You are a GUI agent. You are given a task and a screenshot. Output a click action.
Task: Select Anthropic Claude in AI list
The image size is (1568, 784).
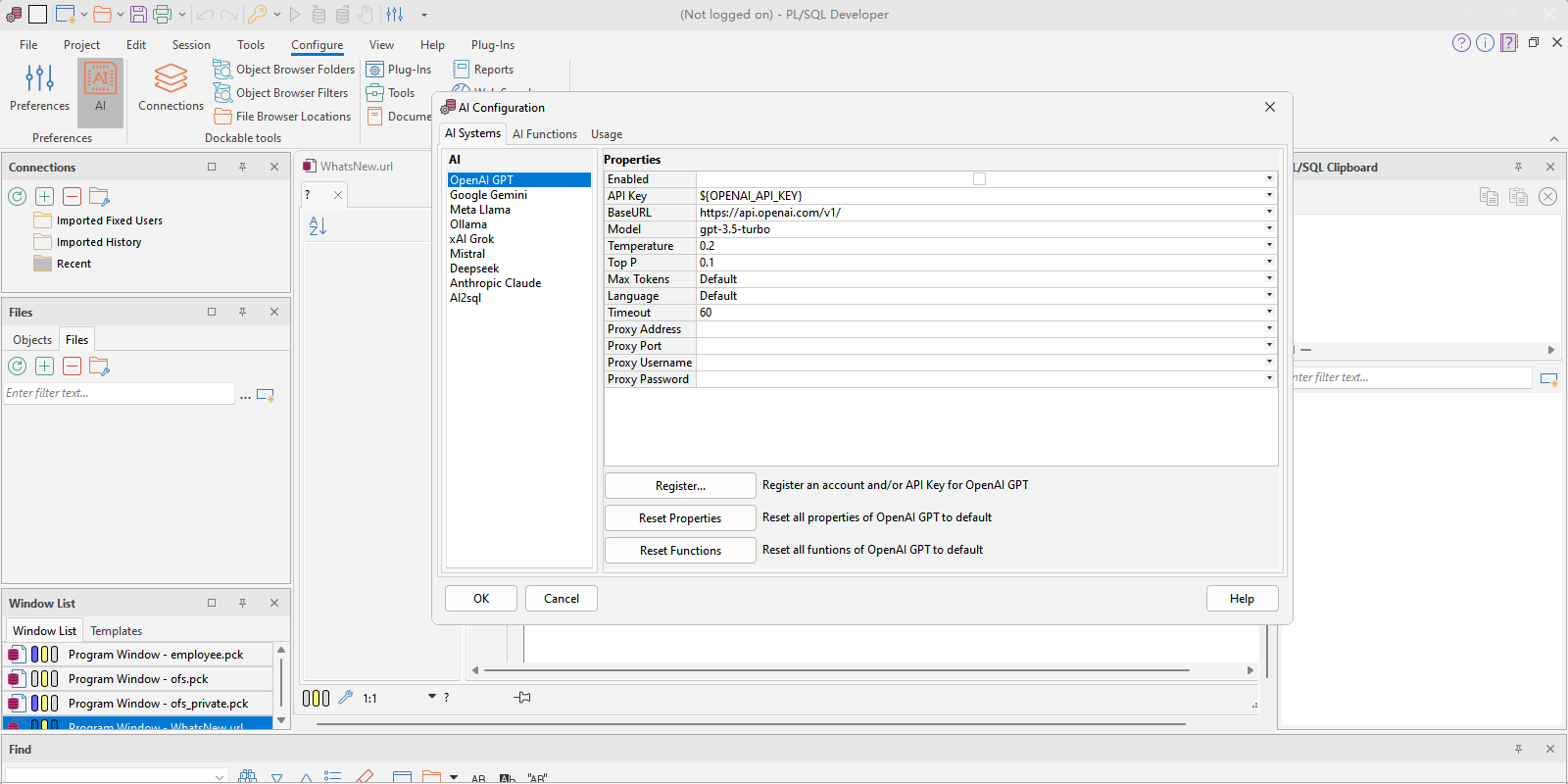pyautogui.click(x=495, y=283)
